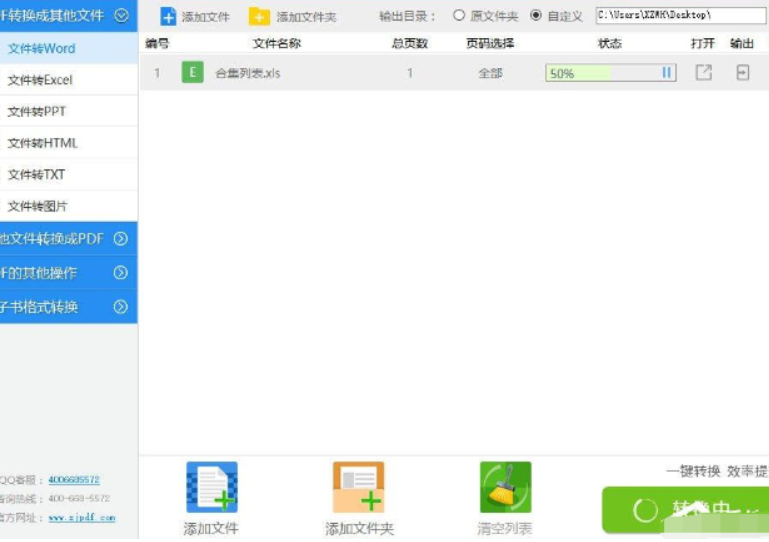This screenshot has height=542, width=769.
Task: Select 文件转Word in the sidebar
Action: click(x=69, y=48)
